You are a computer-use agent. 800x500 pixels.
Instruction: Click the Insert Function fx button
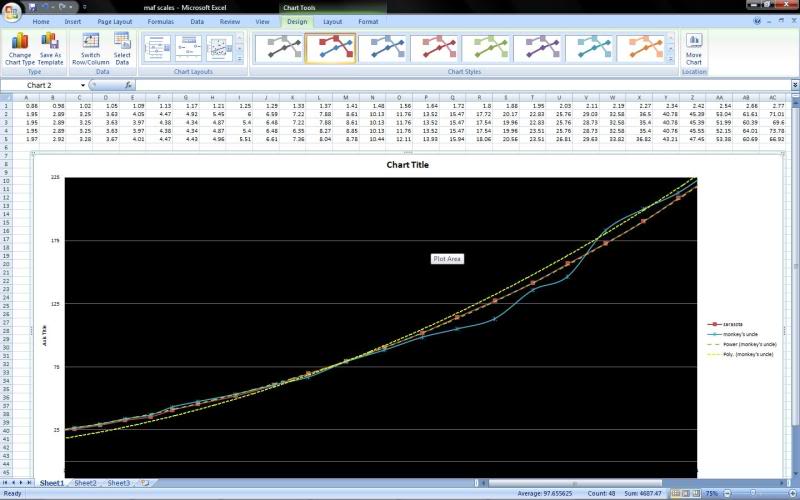(x=129, y=85)
